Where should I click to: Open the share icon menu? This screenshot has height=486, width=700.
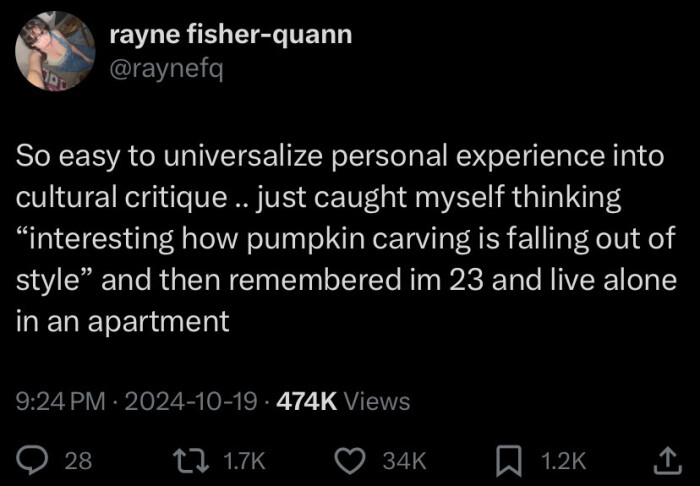point(663,459)
